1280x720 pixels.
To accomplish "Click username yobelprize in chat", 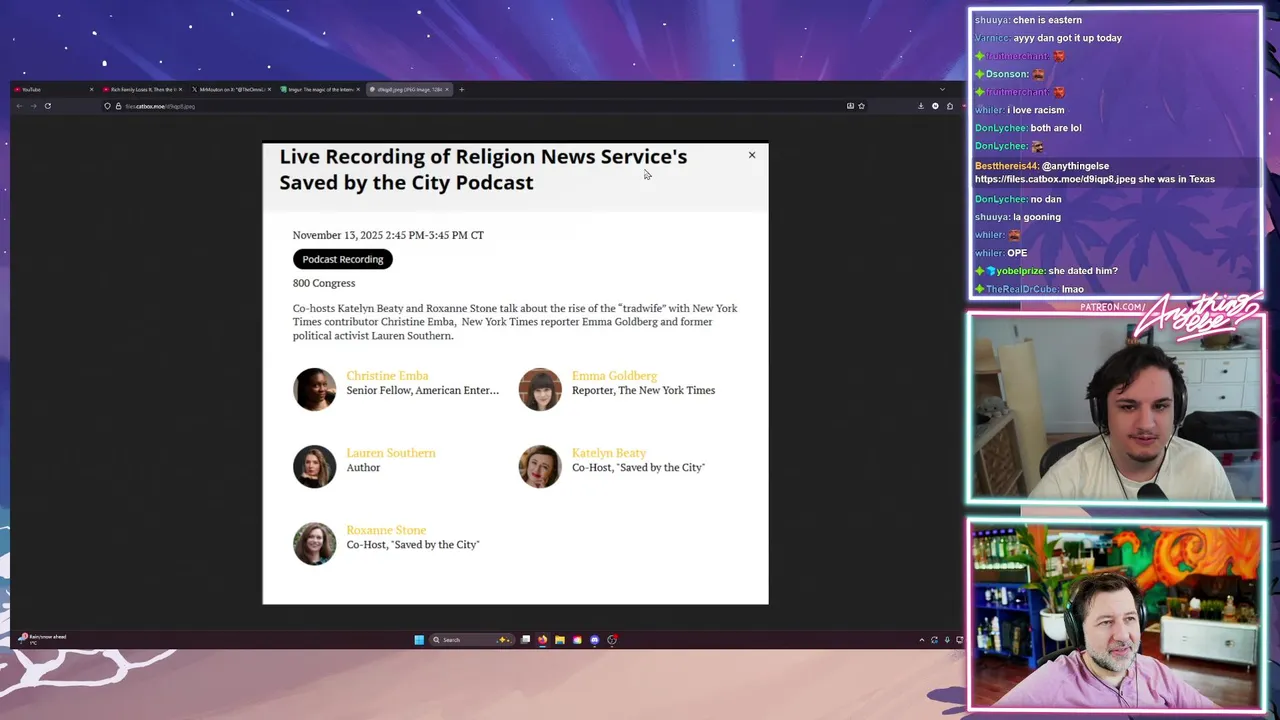I will tap(1020, 271).
